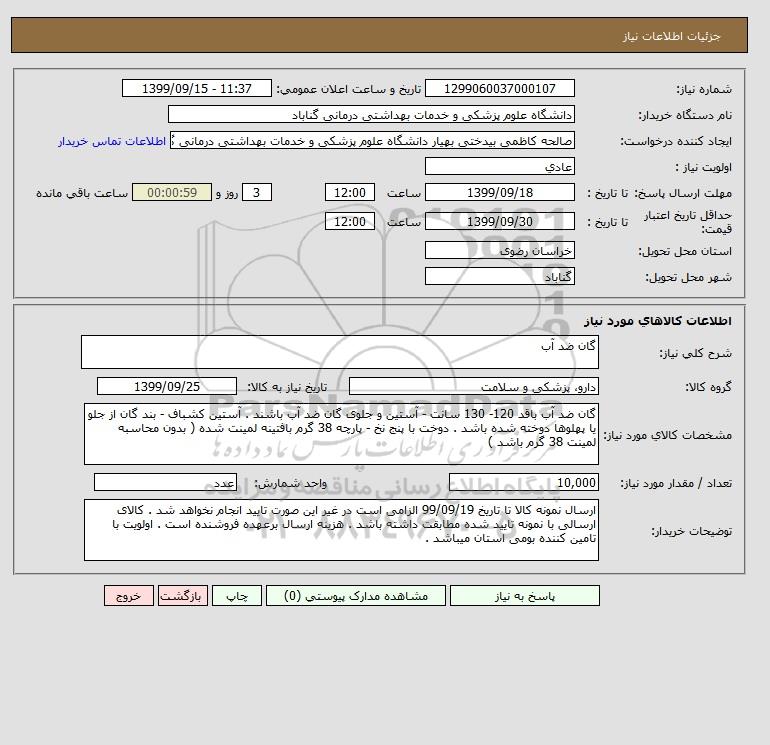Click the text ساعت باقی مانده
The height and width of the screenshot is (745, 770).
coord(82,193)
